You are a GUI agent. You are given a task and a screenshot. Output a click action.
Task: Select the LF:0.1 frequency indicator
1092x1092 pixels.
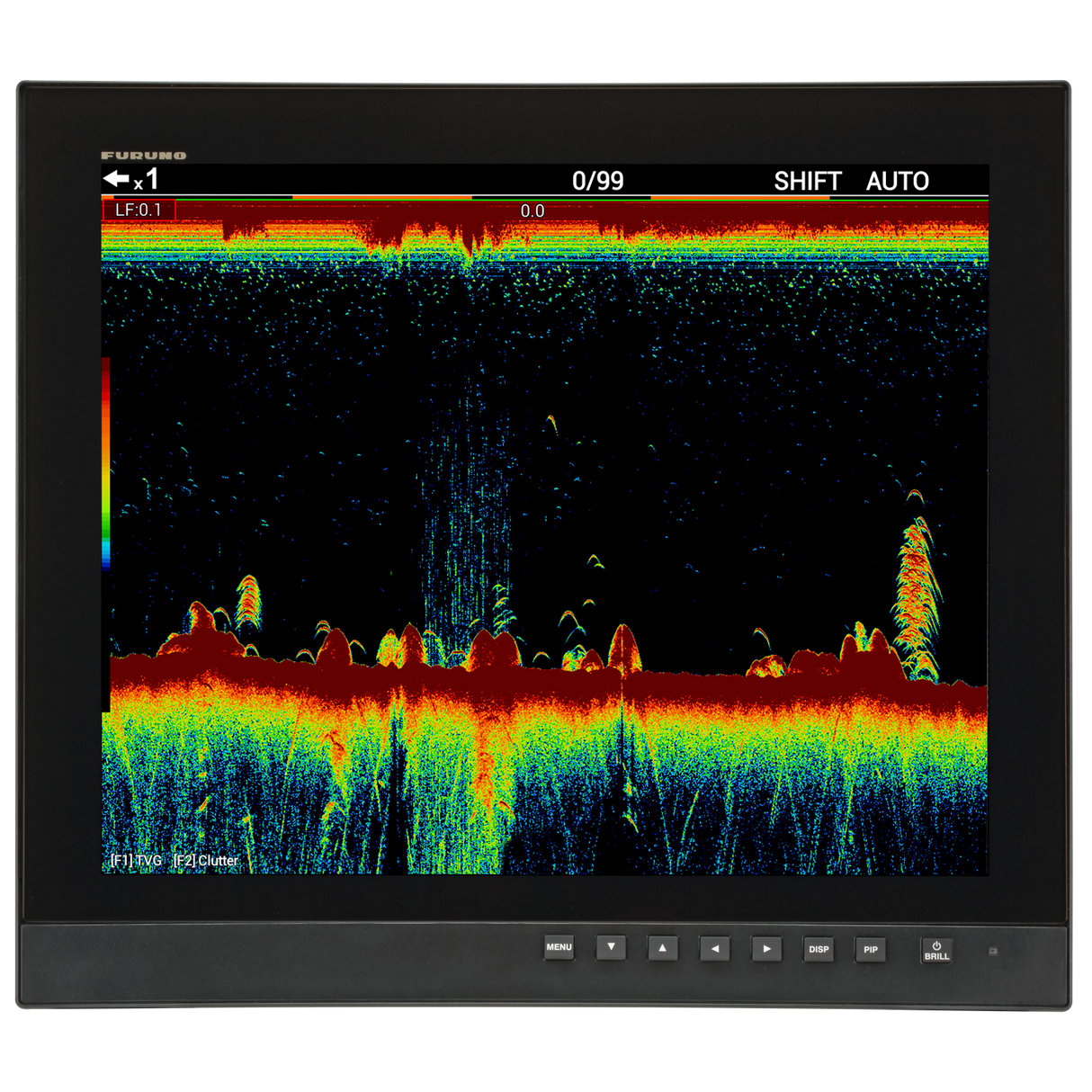tap(139, 209)
